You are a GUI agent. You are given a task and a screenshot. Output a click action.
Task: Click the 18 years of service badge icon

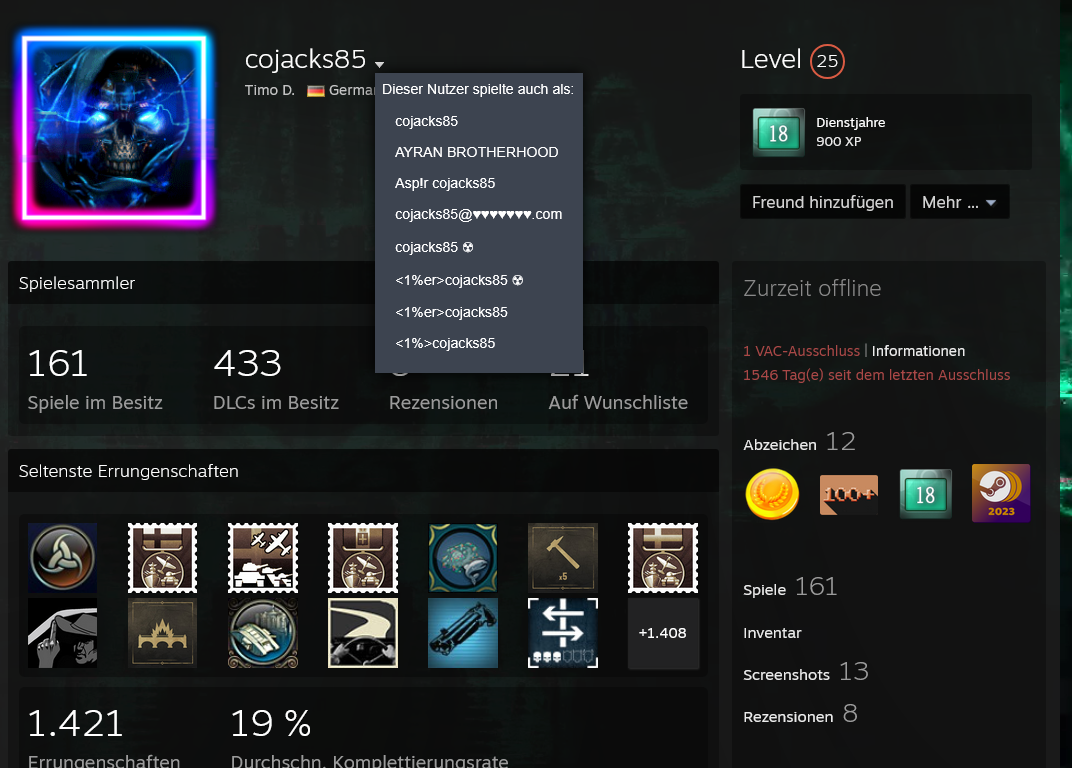coord(925,494)
